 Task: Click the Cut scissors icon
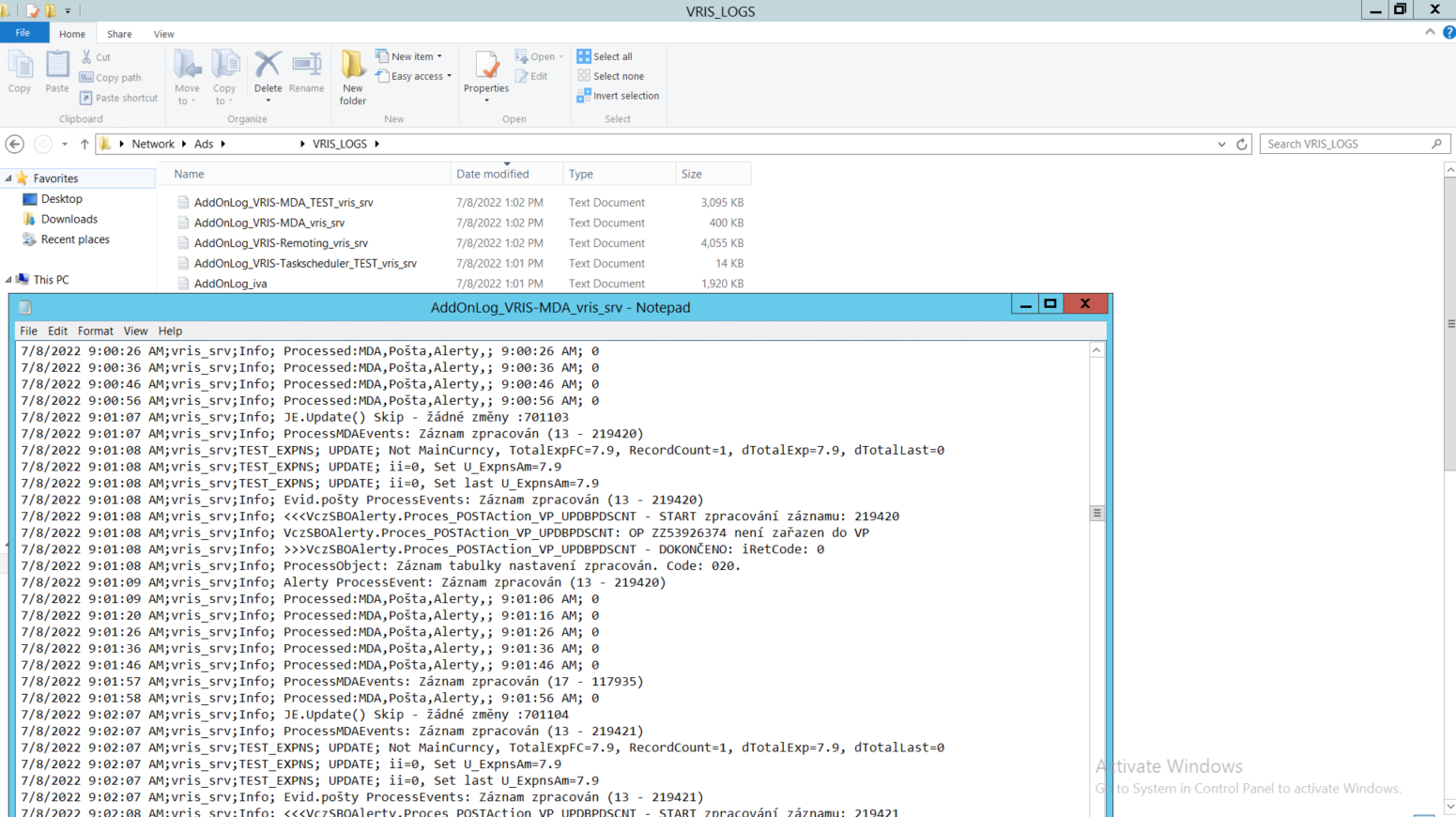click(86, 57)
